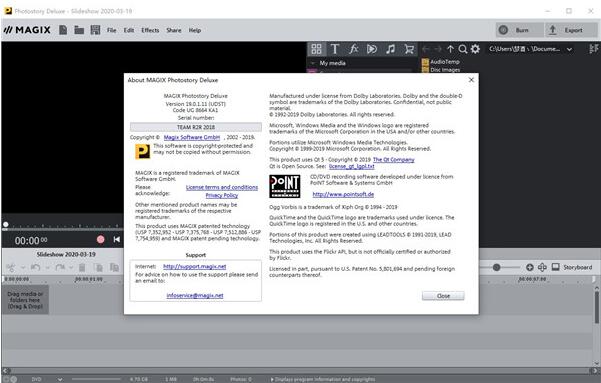
Task: Open the transitions/templates play-arrow tab
Action: (372, 49)
